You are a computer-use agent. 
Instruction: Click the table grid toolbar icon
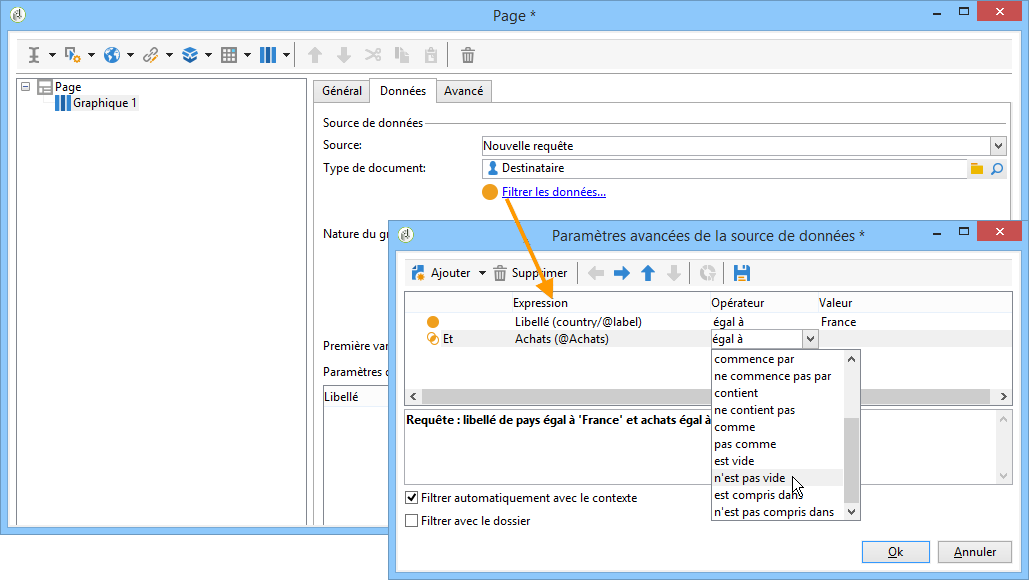pos(229,55)
